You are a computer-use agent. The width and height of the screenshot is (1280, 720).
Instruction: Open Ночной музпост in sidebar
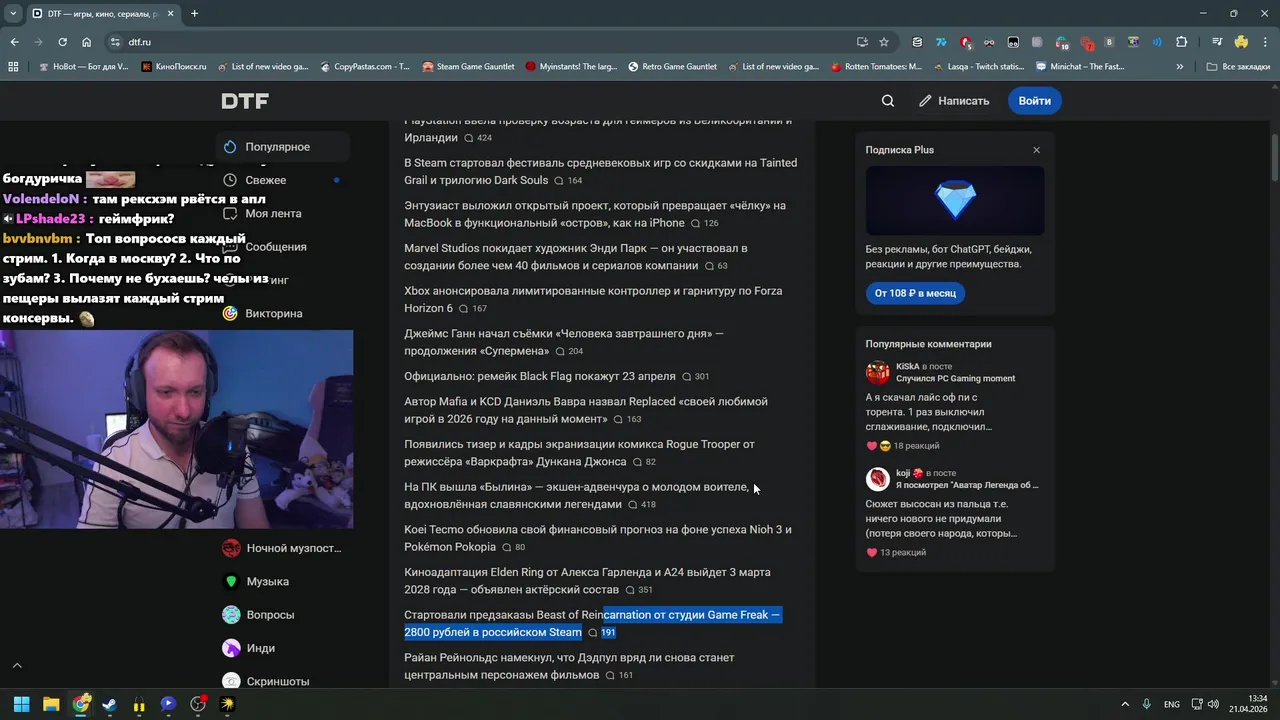[x=283, y=548]
